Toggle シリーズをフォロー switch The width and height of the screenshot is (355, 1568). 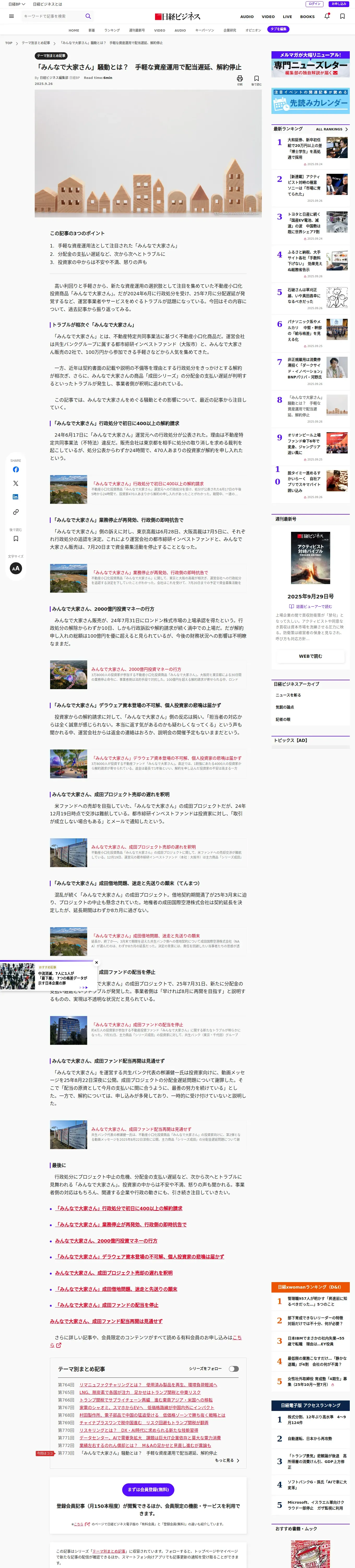click(x=233, y=1369)
